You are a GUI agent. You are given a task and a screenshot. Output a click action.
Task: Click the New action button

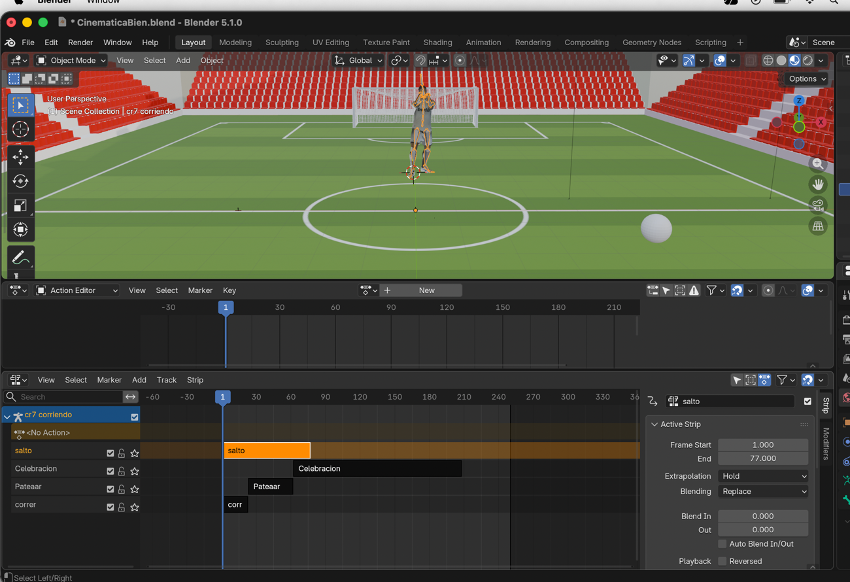coord(427,290)
